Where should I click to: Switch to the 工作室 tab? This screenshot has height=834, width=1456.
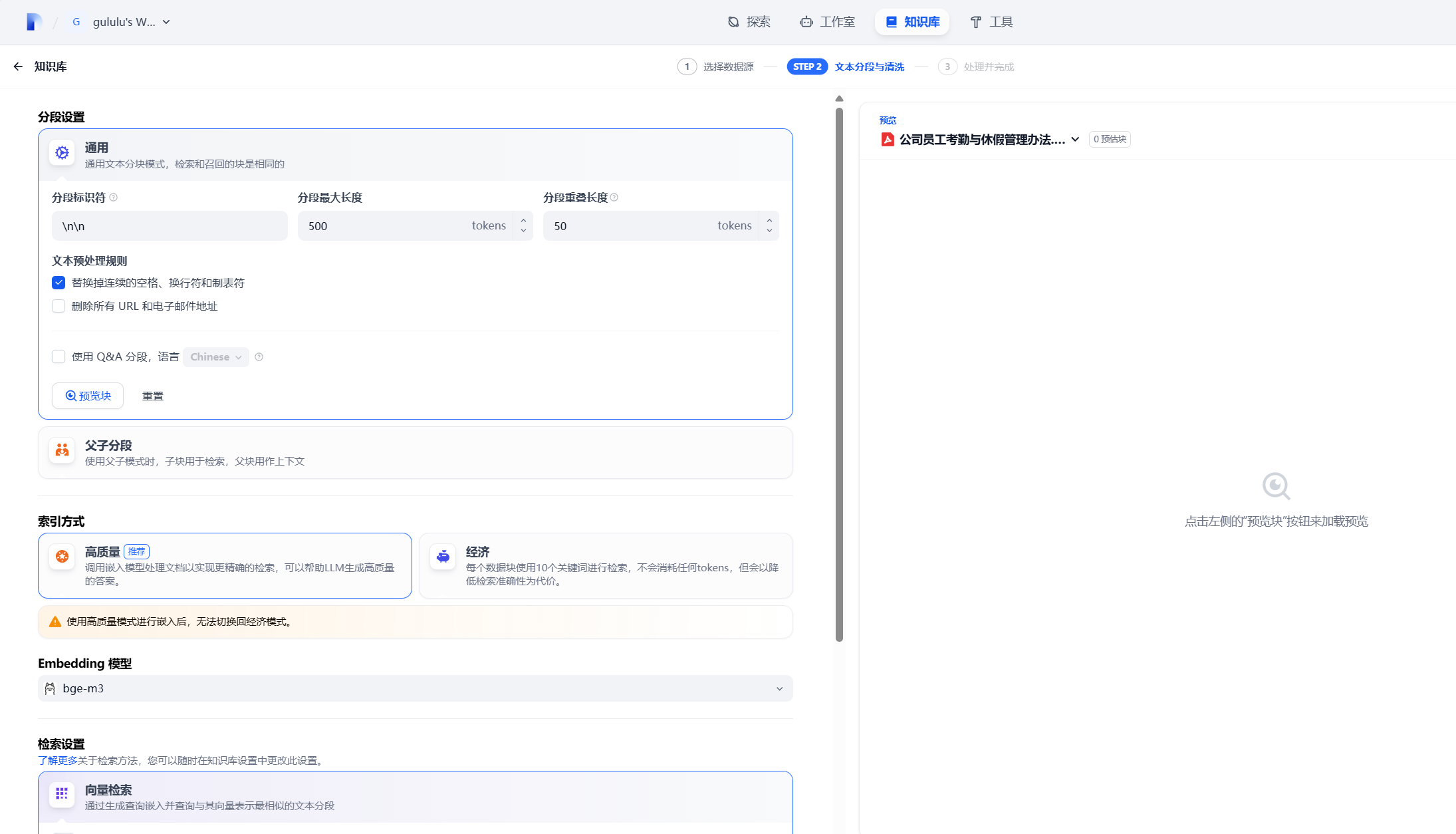click(828, 22)
